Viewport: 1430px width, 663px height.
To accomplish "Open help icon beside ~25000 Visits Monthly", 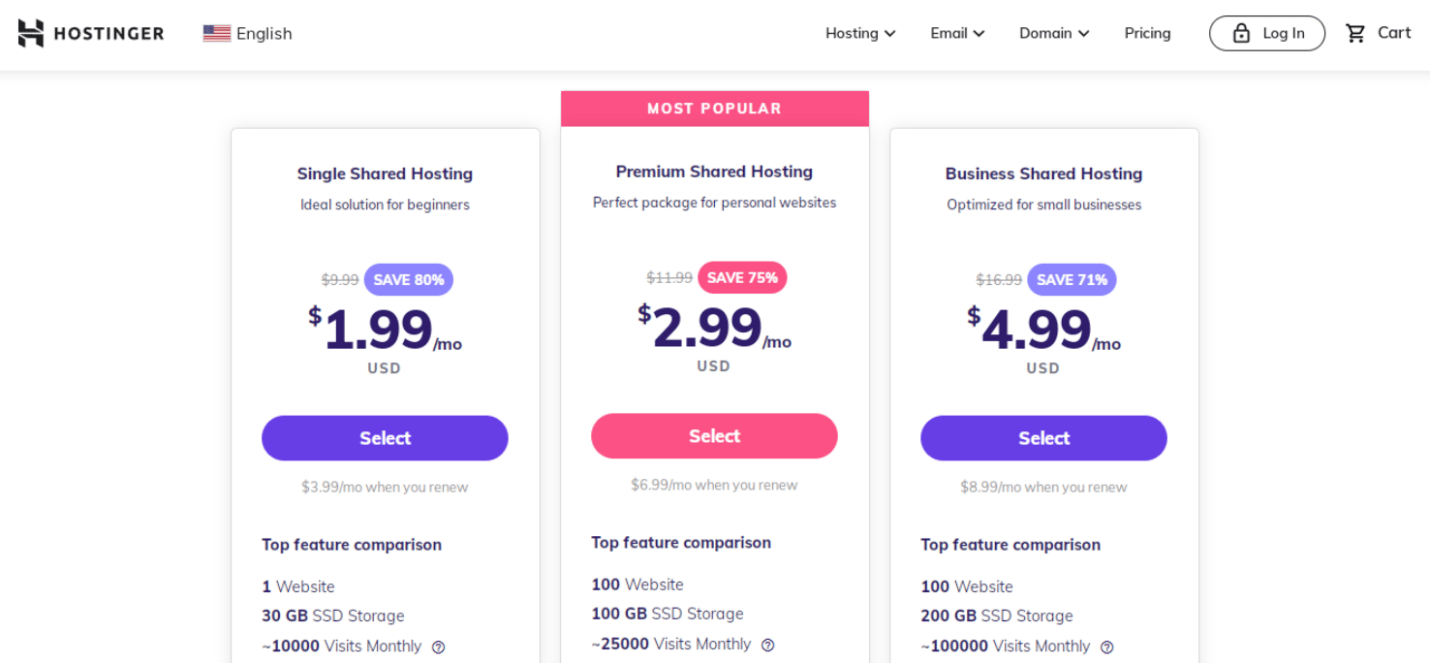I will [767, 645].
